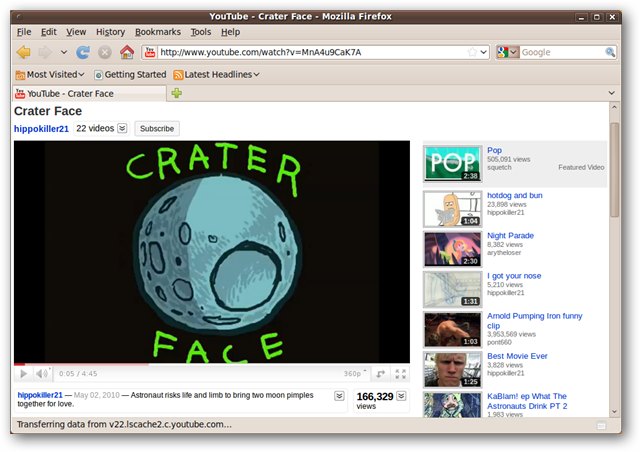Toggle the expand player size button
Image resolution: width=640 pixels, height=452 pixels.
coord(380,374)
